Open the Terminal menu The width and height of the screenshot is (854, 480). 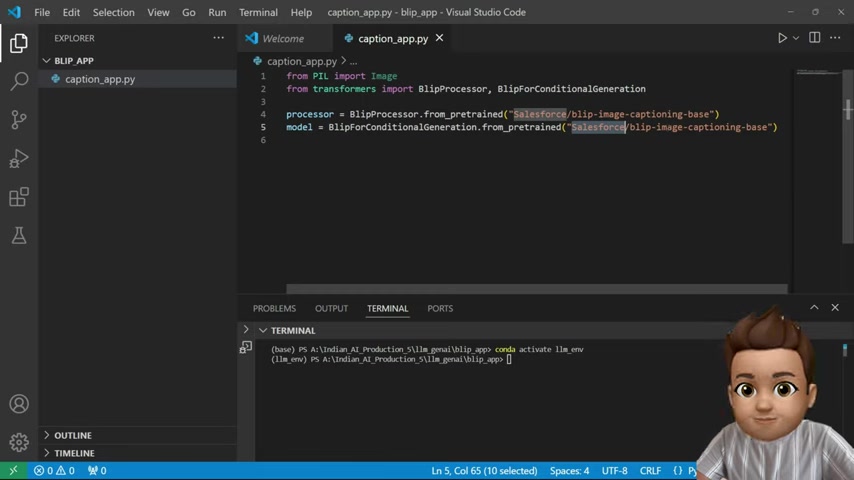point(258,12)
